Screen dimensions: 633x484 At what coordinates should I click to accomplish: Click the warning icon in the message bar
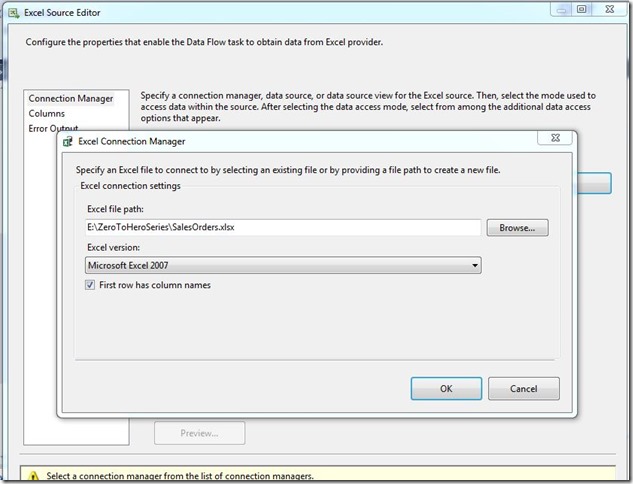(x=34, y=477)
